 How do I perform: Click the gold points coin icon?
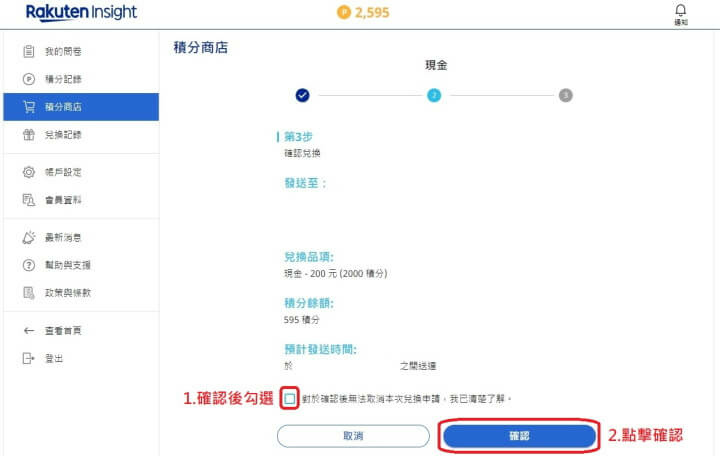click(x=343, y=12)
